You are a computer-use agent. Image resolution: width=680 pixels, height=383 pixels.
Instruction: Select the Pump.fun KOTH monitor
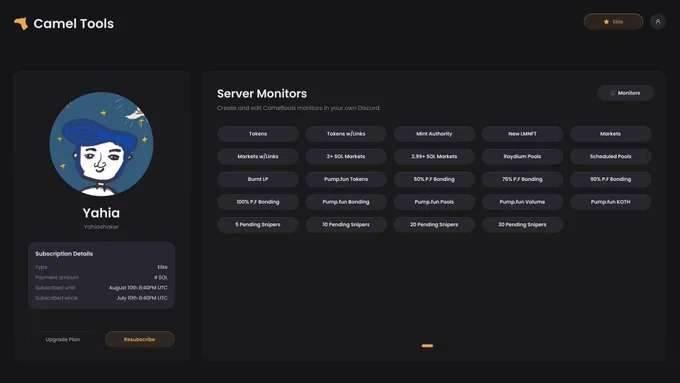point(610,202)
